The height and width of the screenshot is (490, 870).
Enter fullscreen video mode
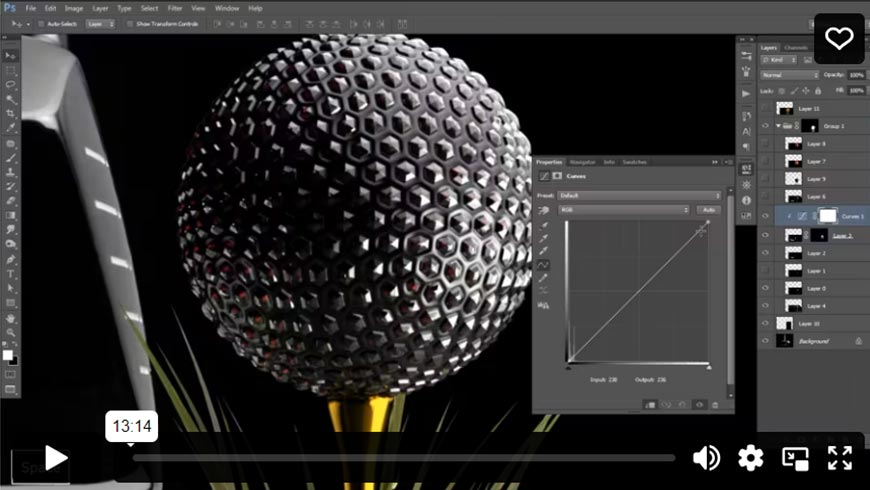[839, 458]
